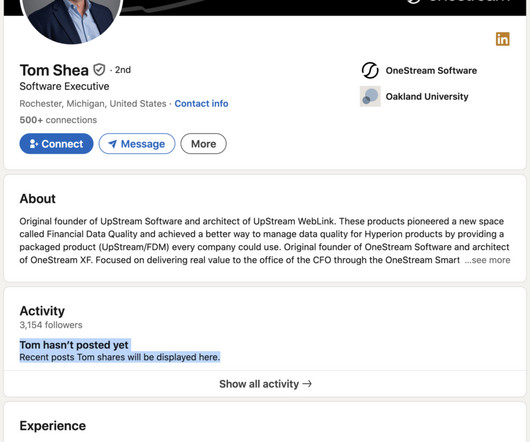This screenshot has height=442, width=530.
Task: Open the More options button
Action: point(203,144)
